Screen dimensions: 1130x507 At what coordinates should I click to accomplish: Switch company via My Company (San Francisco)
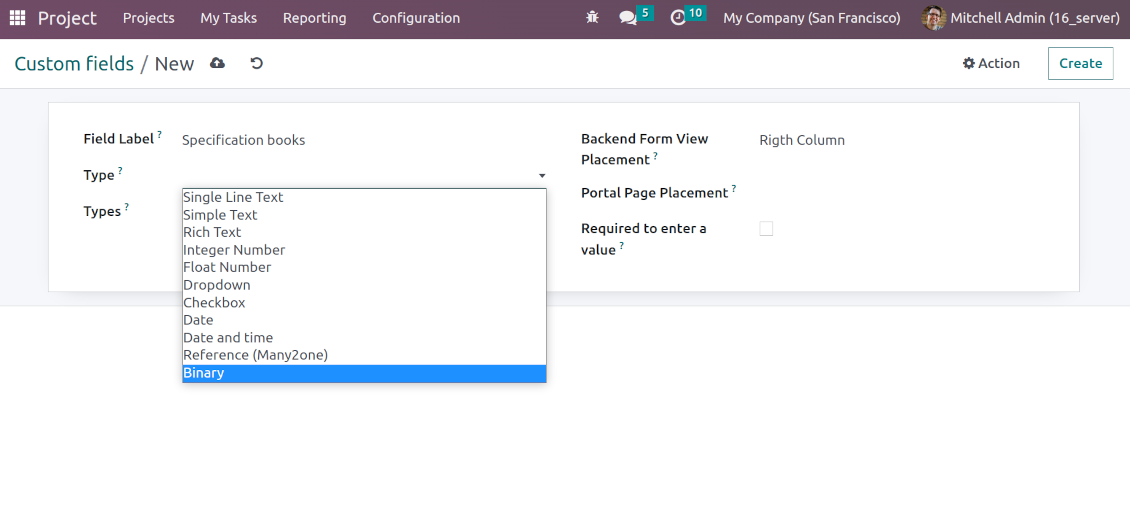click(811, 18)
